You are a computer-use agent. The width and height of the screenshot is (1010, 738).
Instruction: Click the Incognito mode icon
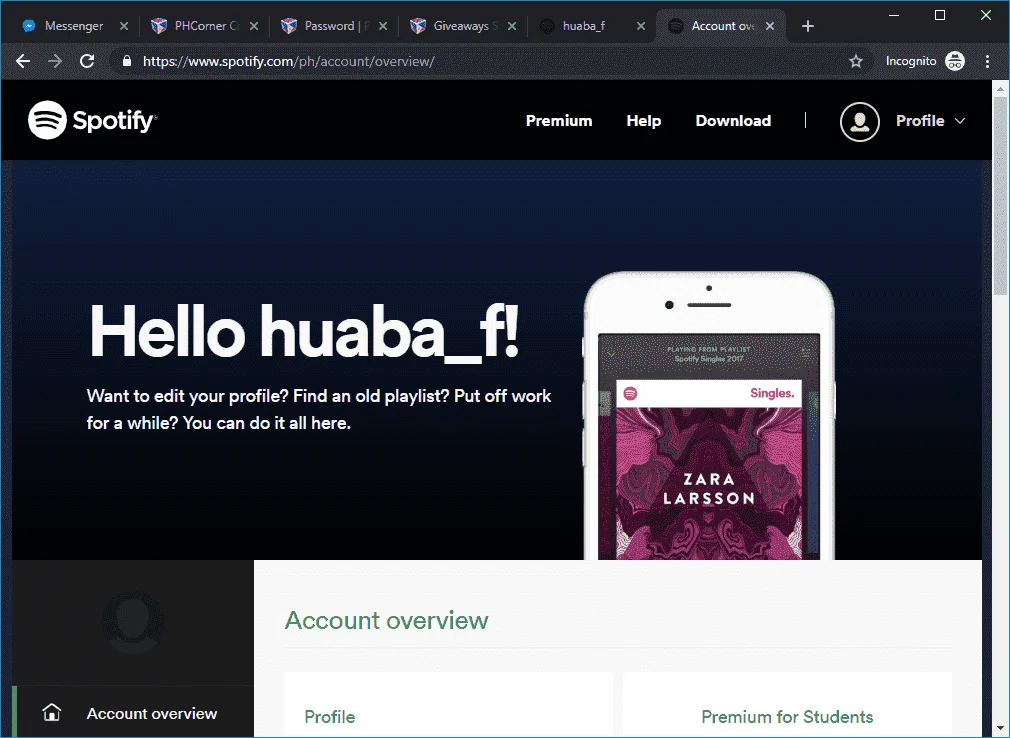[955, 61]
